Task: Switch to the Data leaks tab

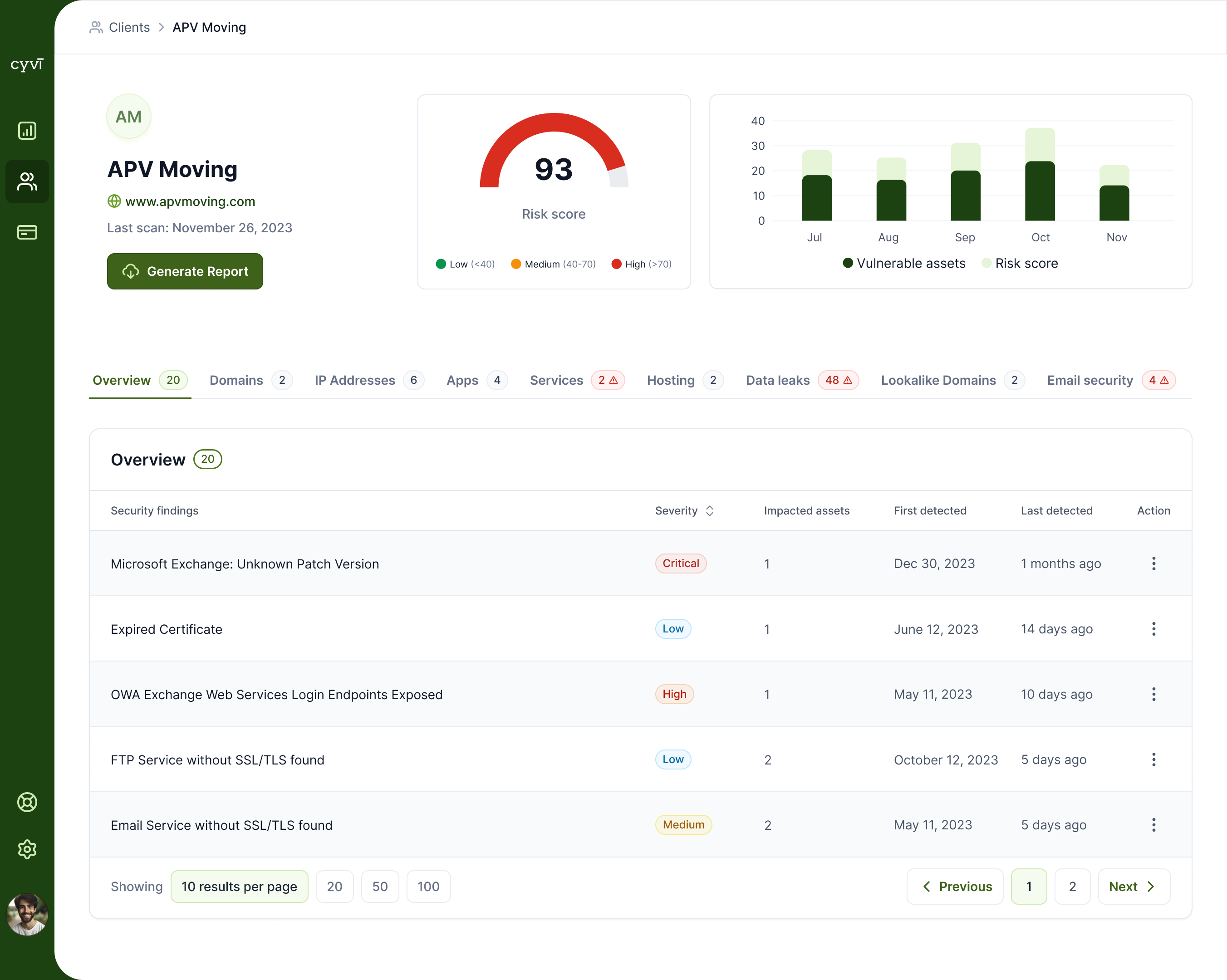Action: 778,380
